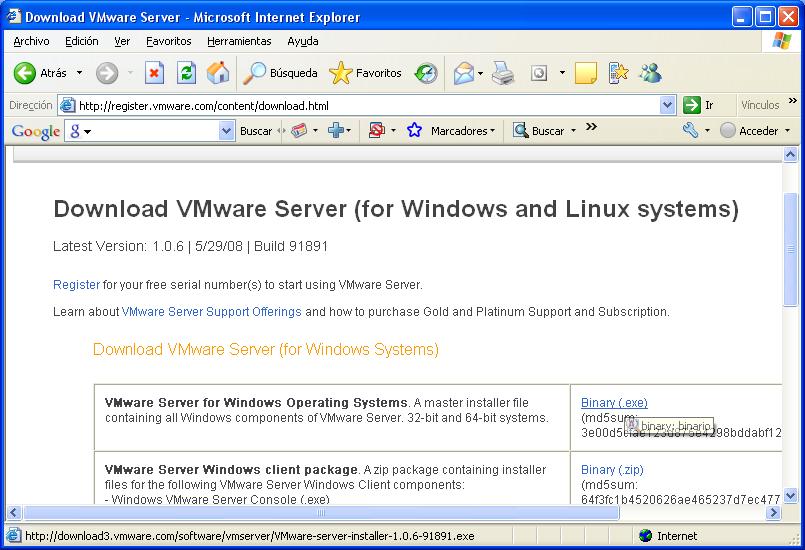
Task: Download the Binary (.exe) installer link
Action: click(x=614, y=403)
